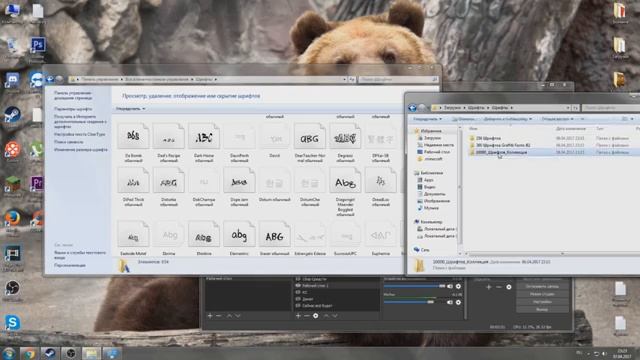Sort files by the Имя column
Viewport: 640px width, 360px height.
(x=473, y=129)
